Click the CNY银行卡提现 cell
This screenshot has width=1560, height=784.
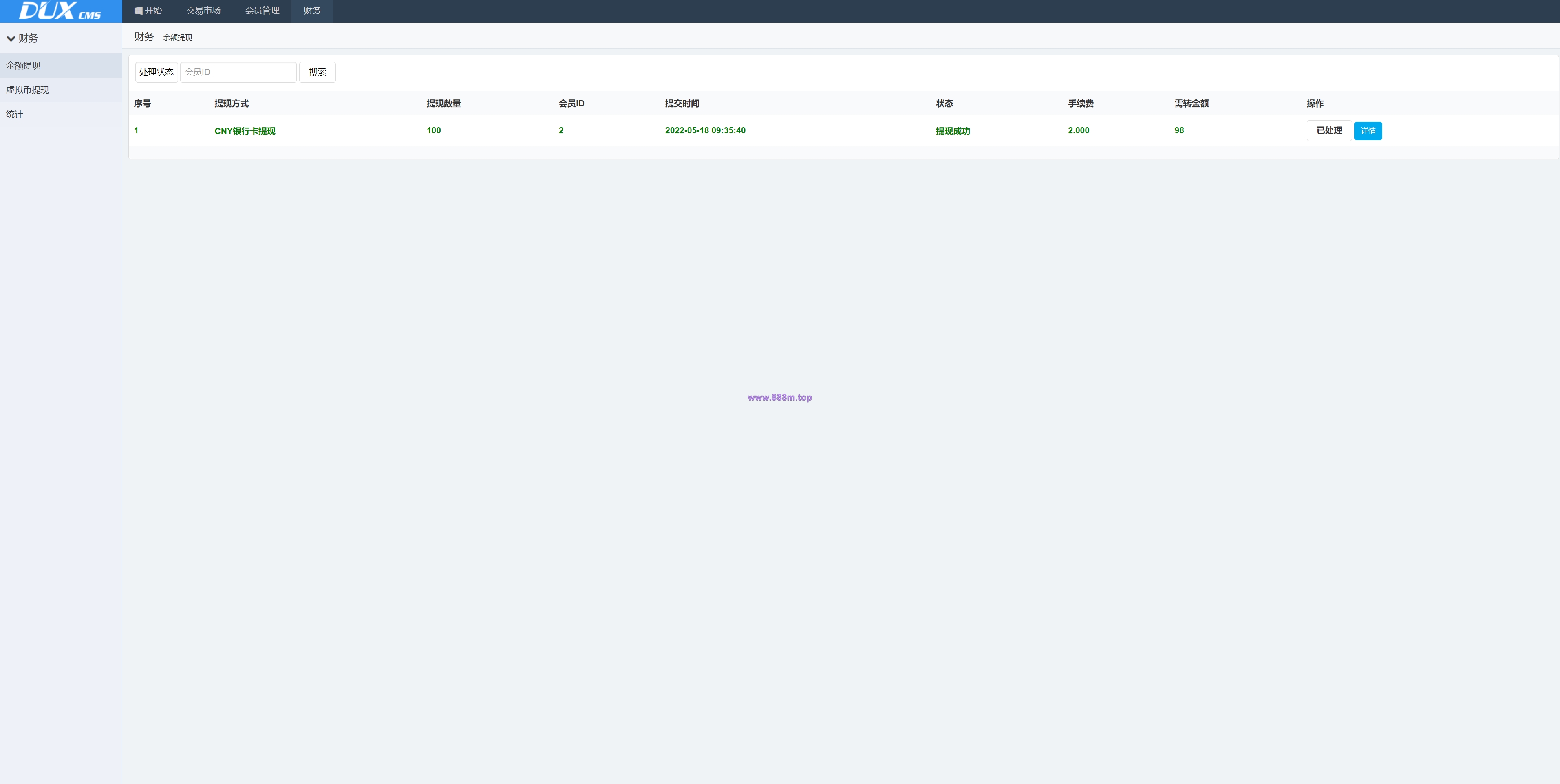tap(245, 131)
